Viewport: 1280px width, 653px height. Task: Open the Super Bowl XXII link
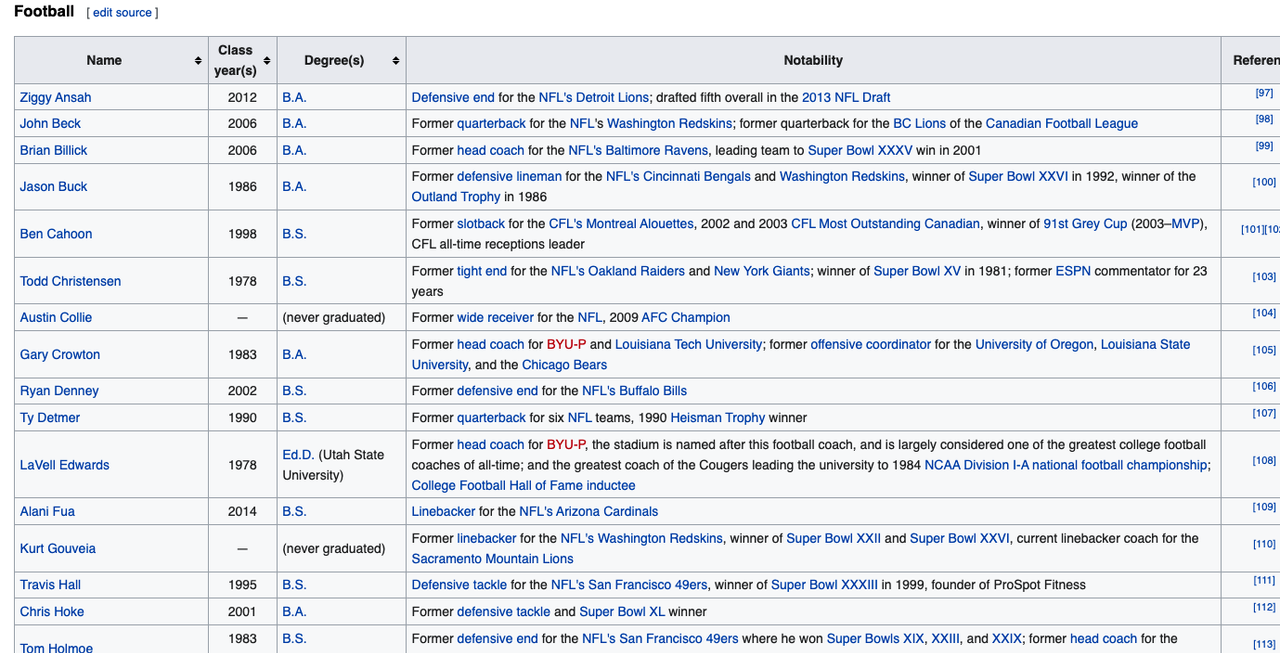click(x=833, y=538)
